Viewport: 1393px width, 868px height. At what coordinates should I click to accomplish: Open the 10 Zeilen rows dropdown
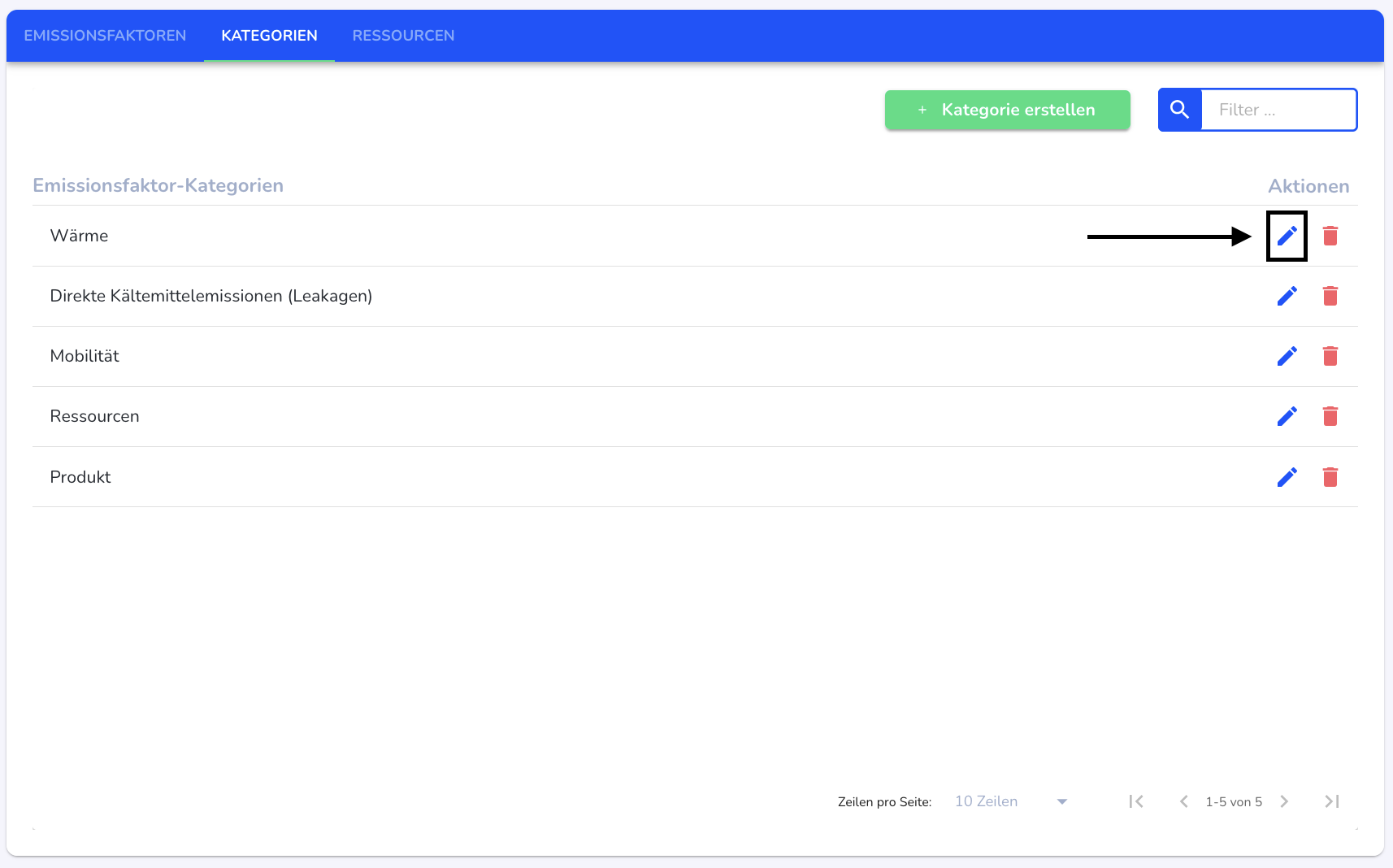coord(1011,801)
